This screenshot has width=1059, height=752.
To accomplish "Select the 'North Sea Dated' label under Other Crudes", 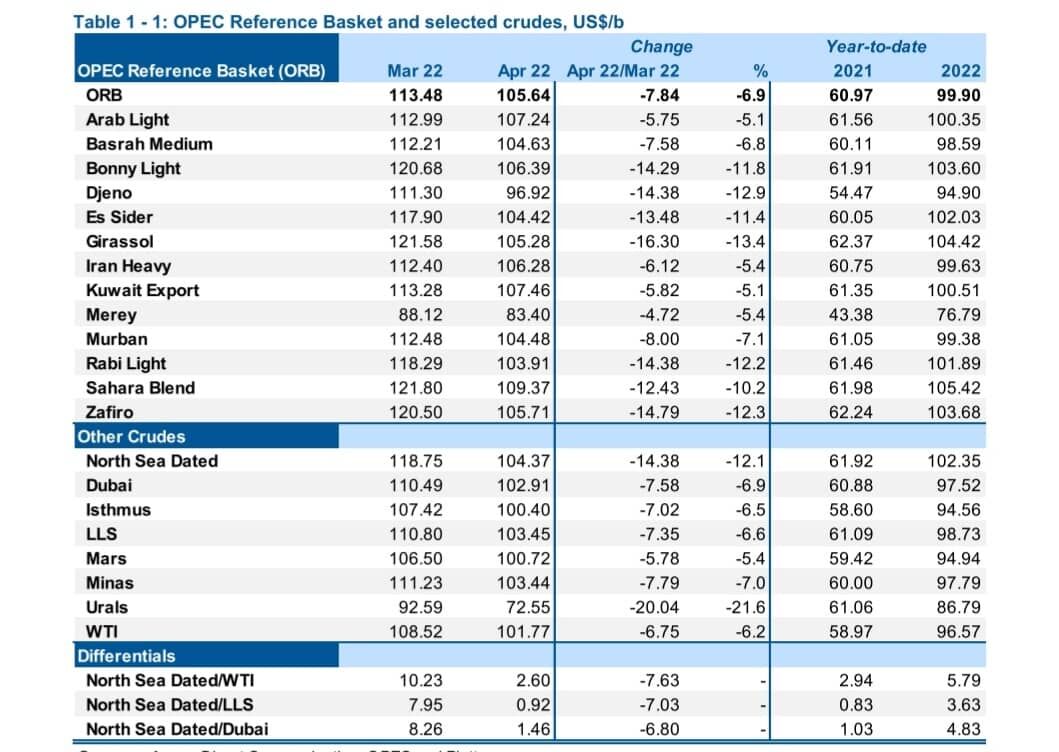I will click(152, 461).
